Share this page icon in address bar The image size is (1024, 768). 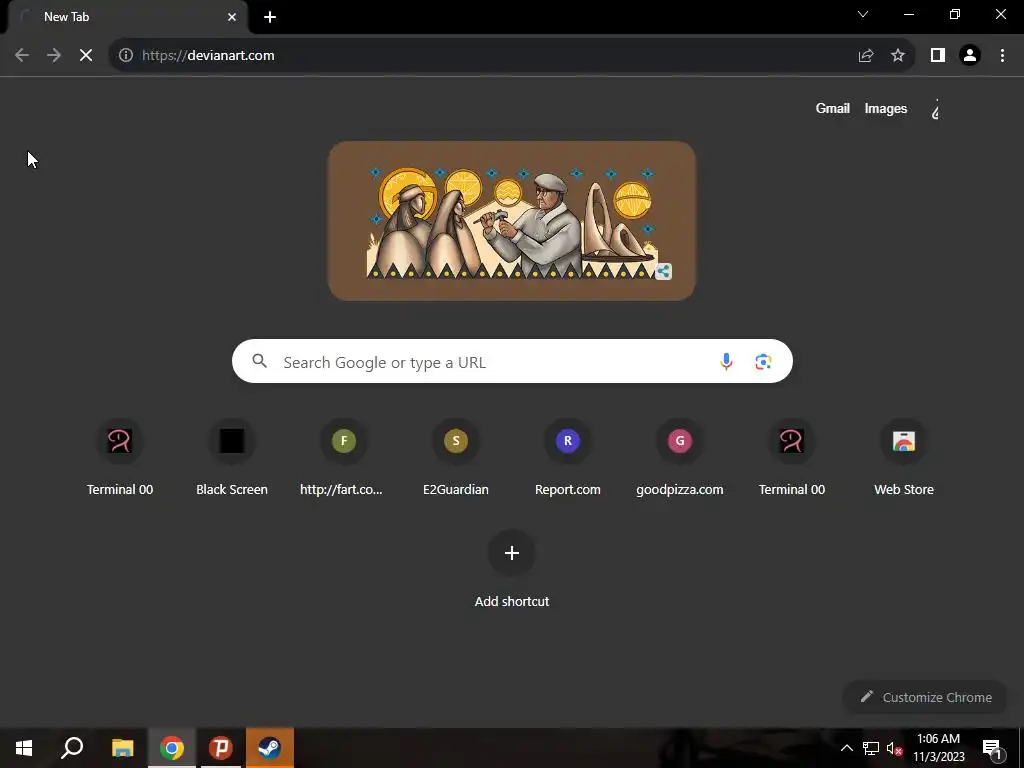click(x=866, y=56)
